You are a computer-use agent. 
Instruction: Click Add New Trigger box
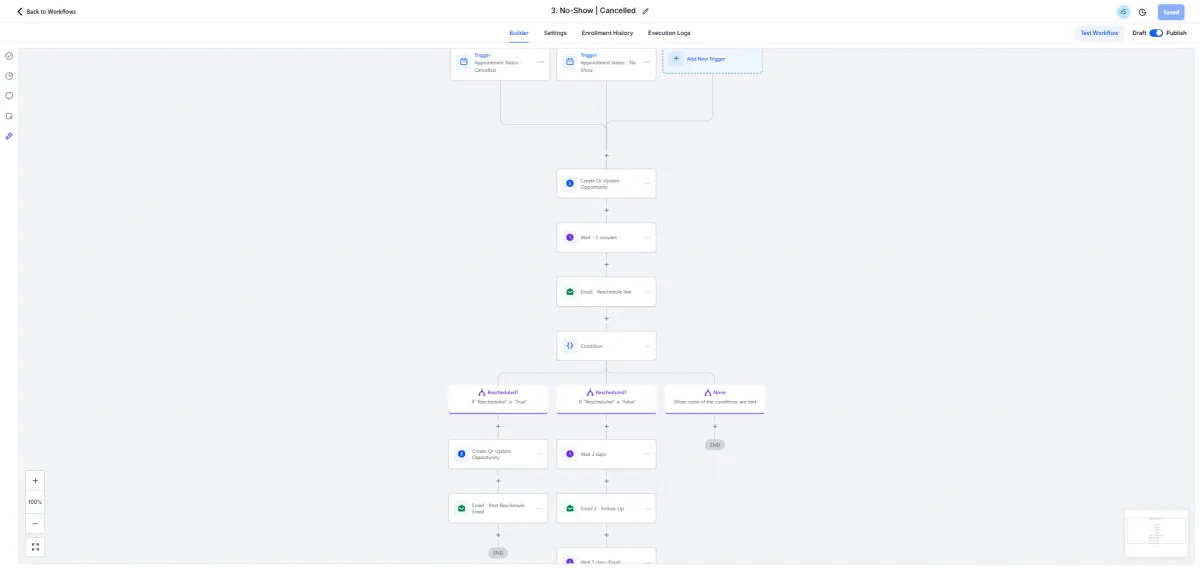712,59
